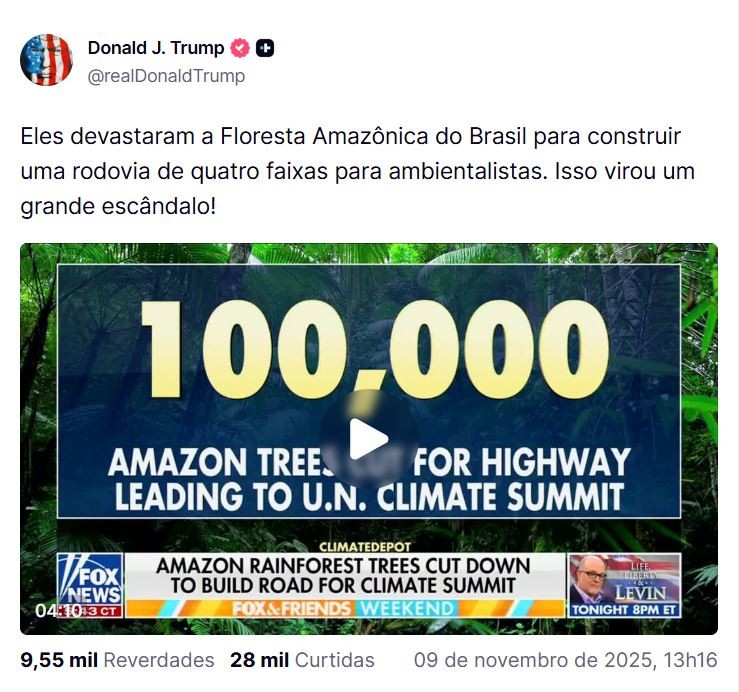Click the pink verified badge

240,48
